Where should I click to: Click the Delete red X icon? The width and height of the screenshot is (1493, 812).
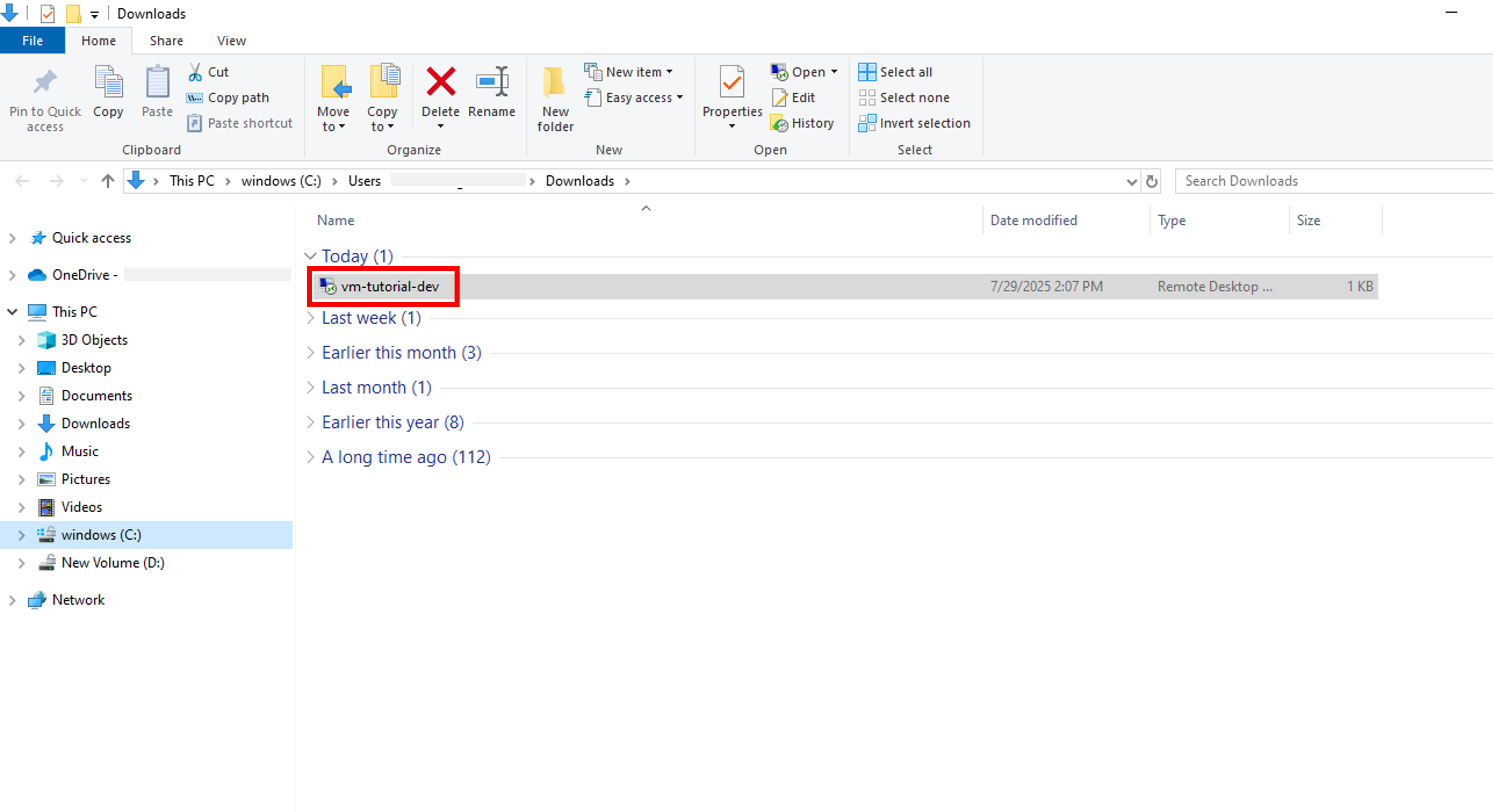click(440, 82)
